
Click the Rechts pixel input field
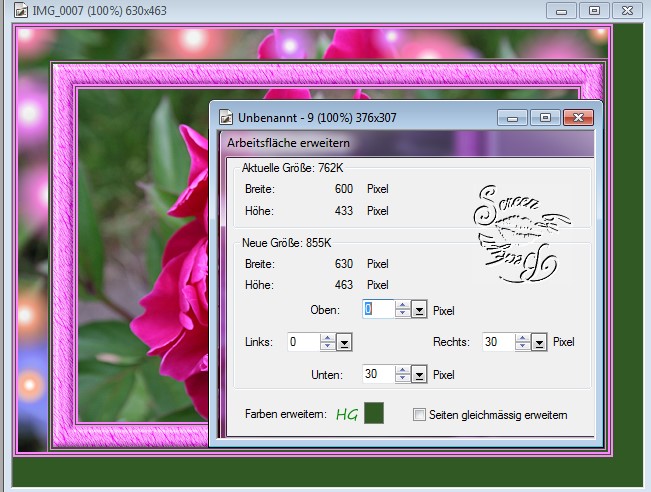point(499,342)
